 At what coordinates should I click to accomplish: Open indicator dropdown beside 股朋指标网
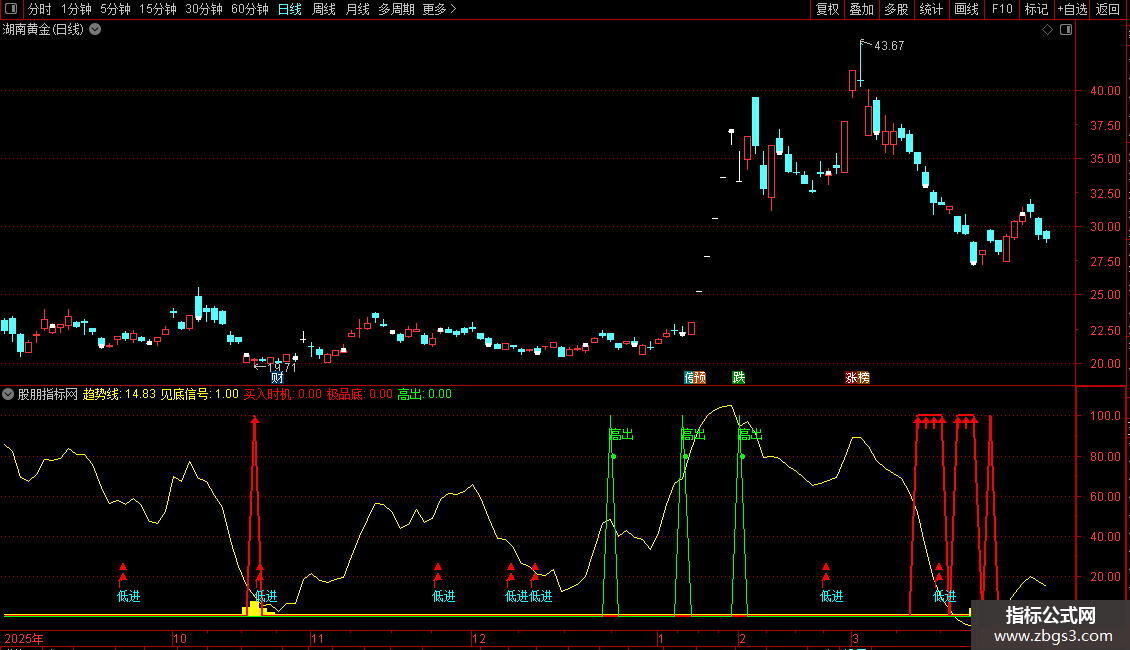(8, 394)
